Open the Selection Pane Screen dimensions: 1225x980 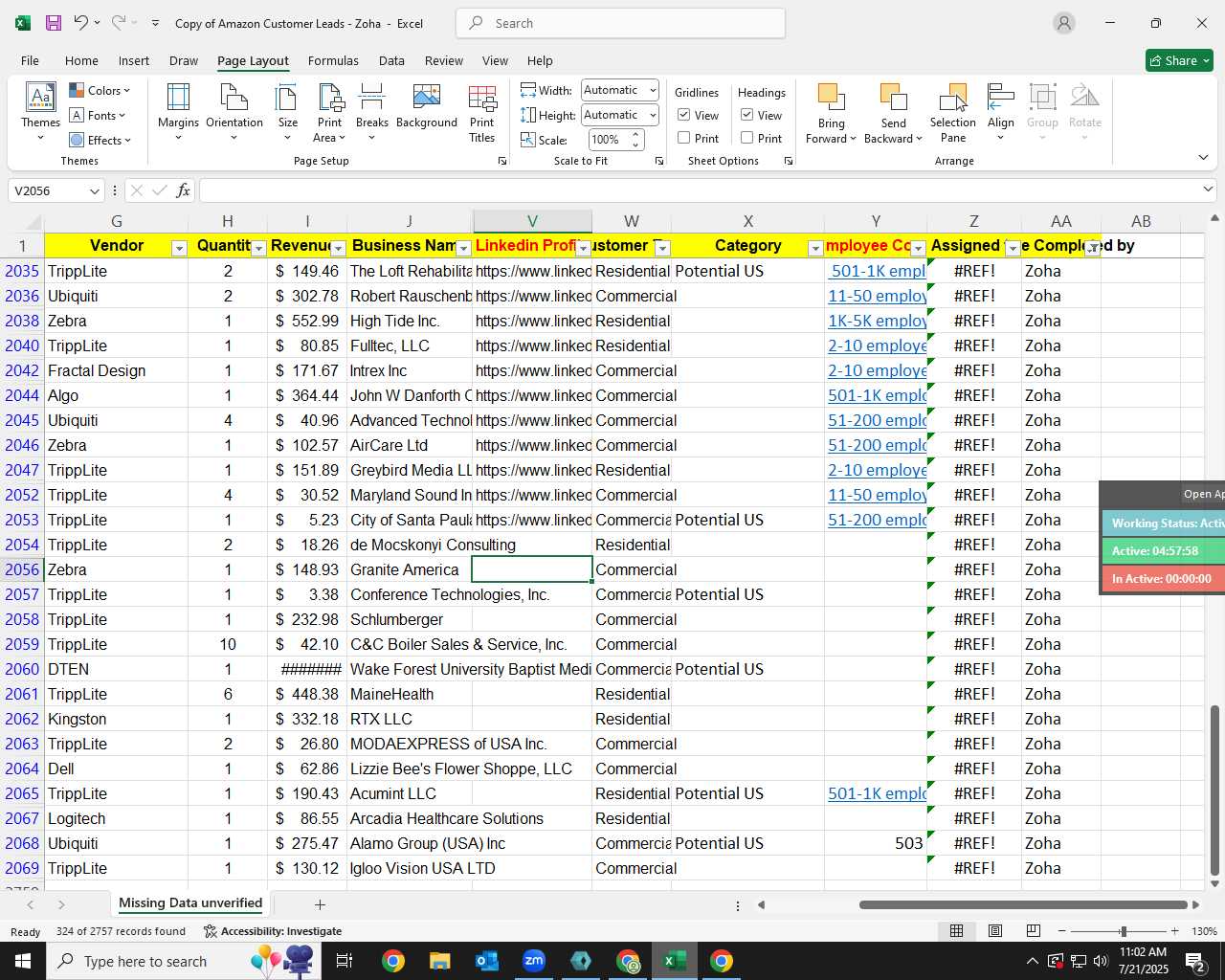[x=953, y=113]
